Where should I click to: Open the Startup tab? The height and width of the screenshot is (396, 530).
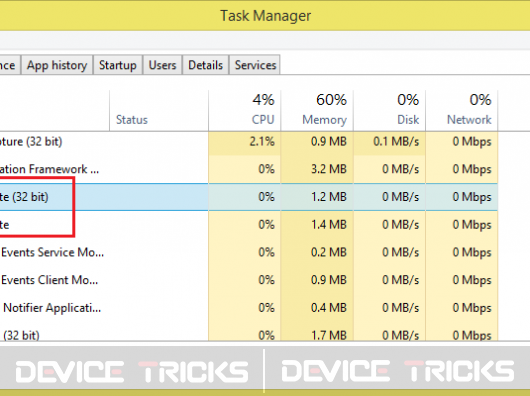click(118, 65)
